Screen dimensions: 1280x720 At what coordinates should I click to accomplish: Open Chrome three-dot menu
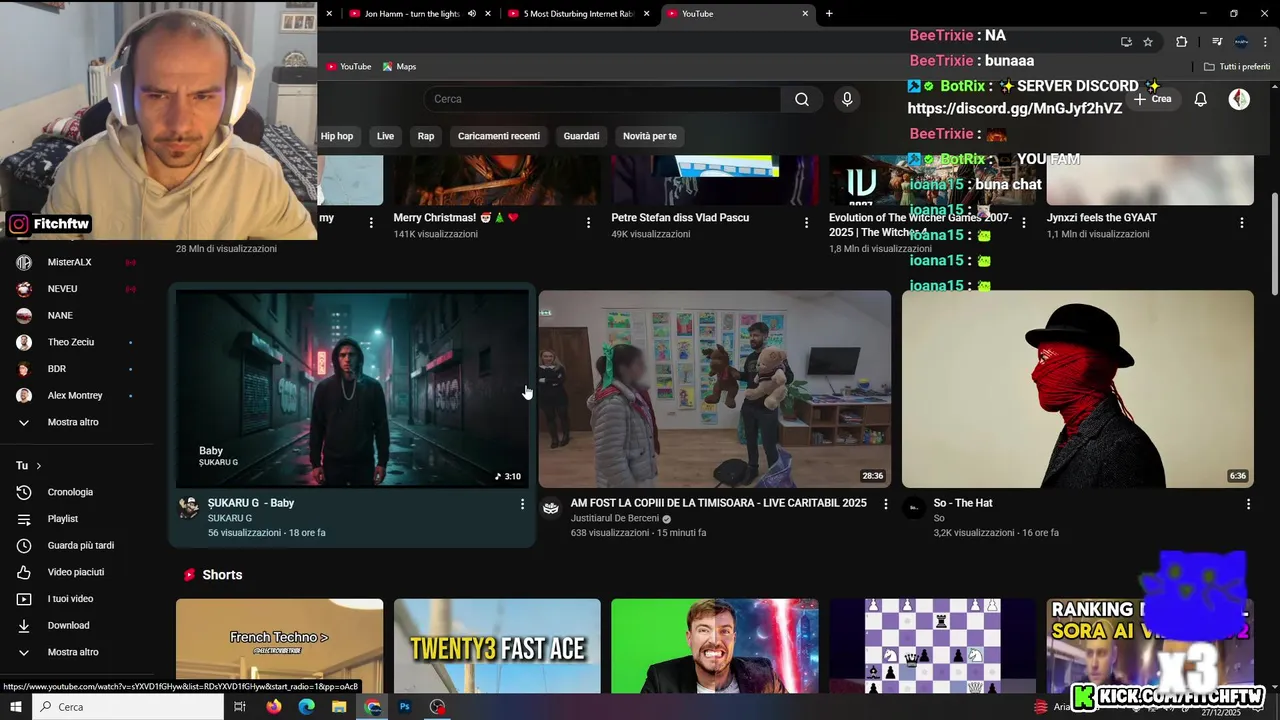(x=1264, y=42)
